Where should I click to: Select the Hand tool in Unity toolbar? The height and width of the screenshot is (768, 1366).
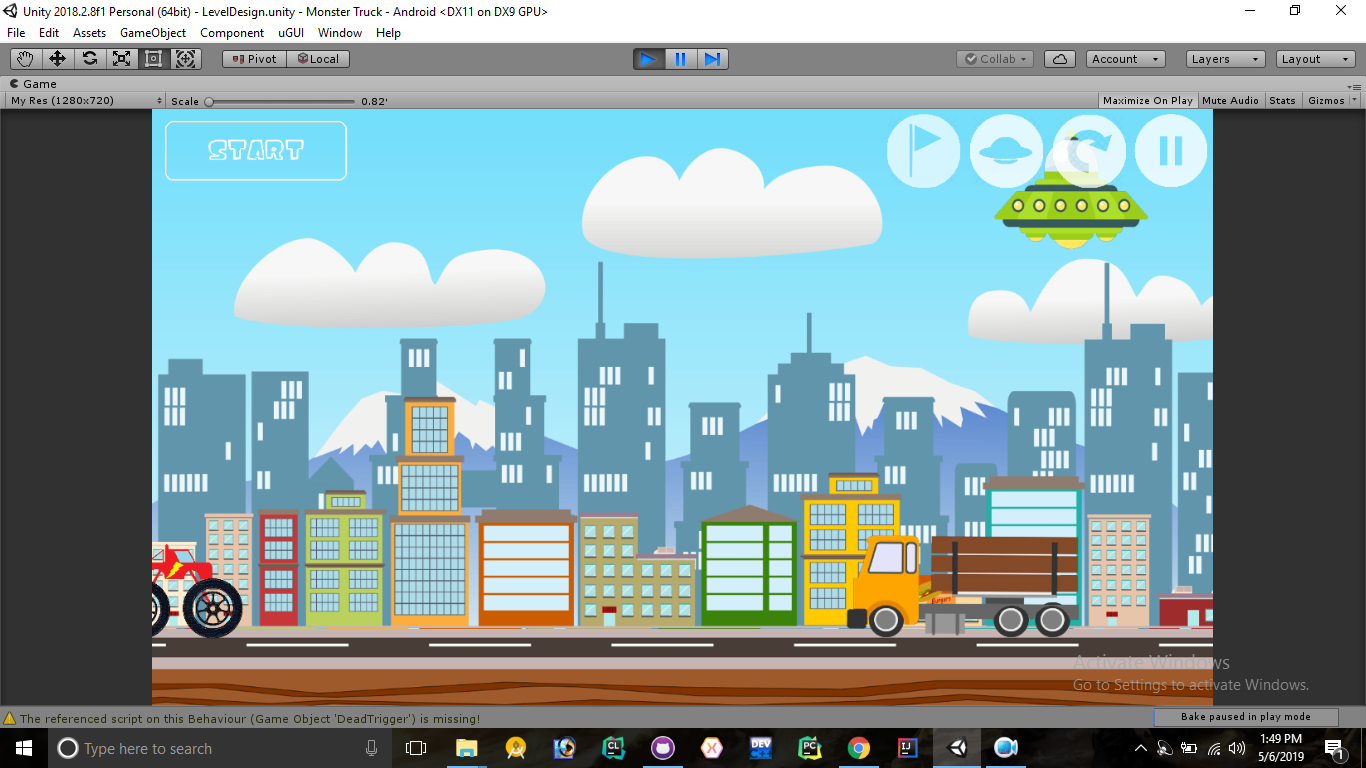(x=25, y=58)
